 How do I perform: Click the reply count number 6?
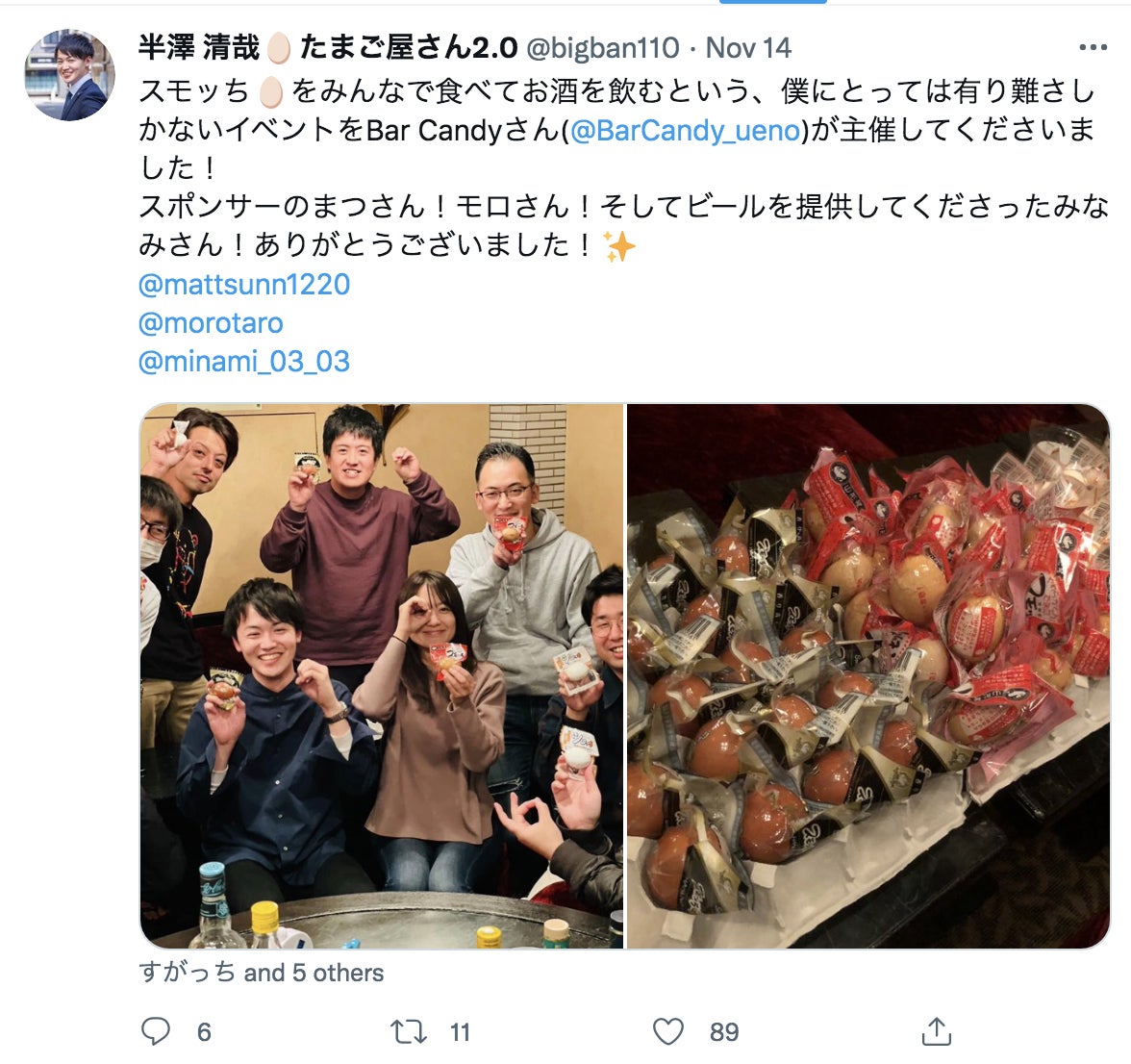pyautogui.click(x=204, y=1032)
